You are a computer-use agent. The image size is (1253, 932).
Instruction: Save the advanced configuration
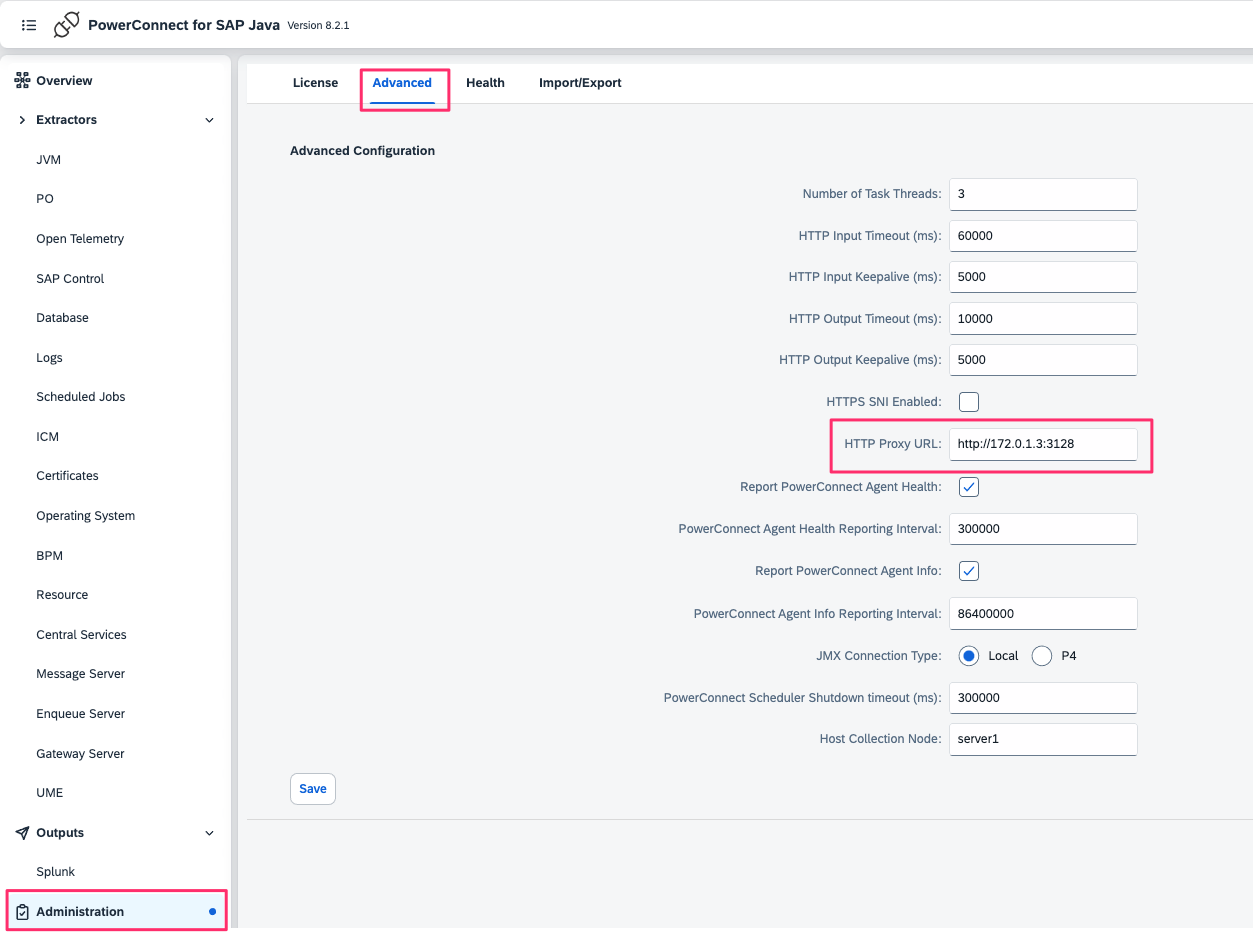[312, 788]
